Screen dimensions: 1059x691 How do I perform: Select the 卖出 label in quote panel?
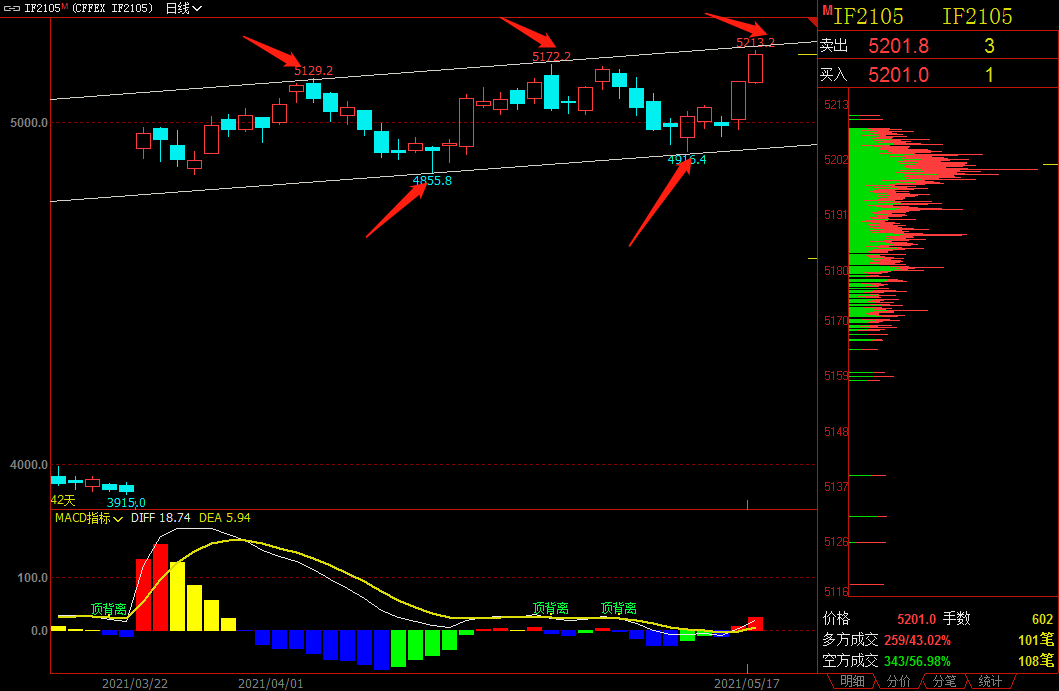tap(833, 46)
